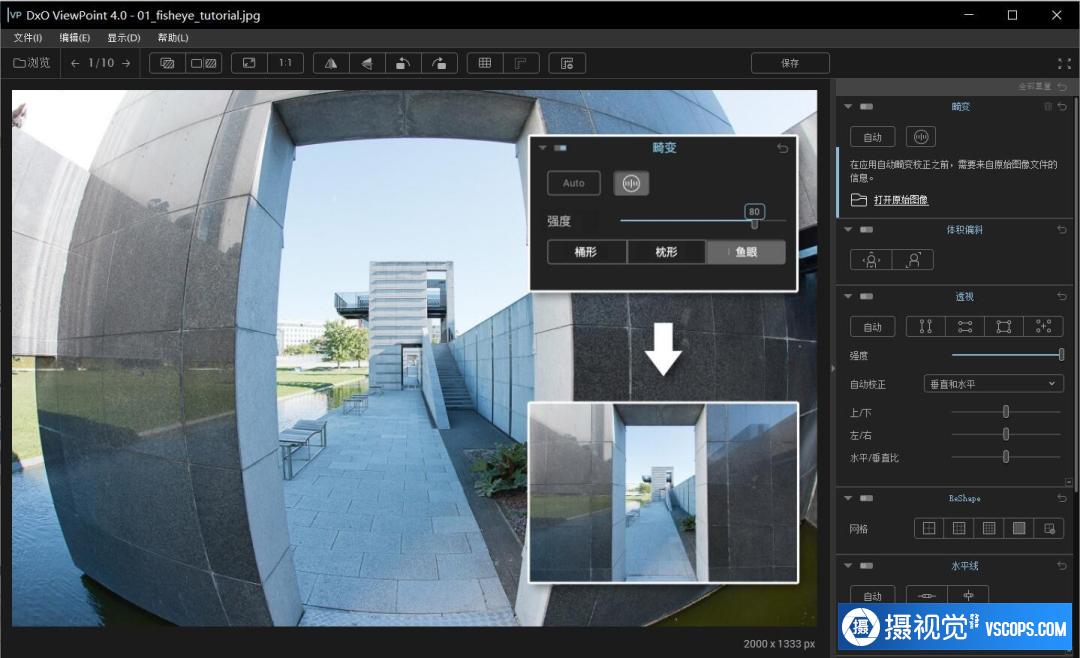Select 8-point perspective tool
This screenshot has width=1080, height=658.
click(x=1043, y=327)
